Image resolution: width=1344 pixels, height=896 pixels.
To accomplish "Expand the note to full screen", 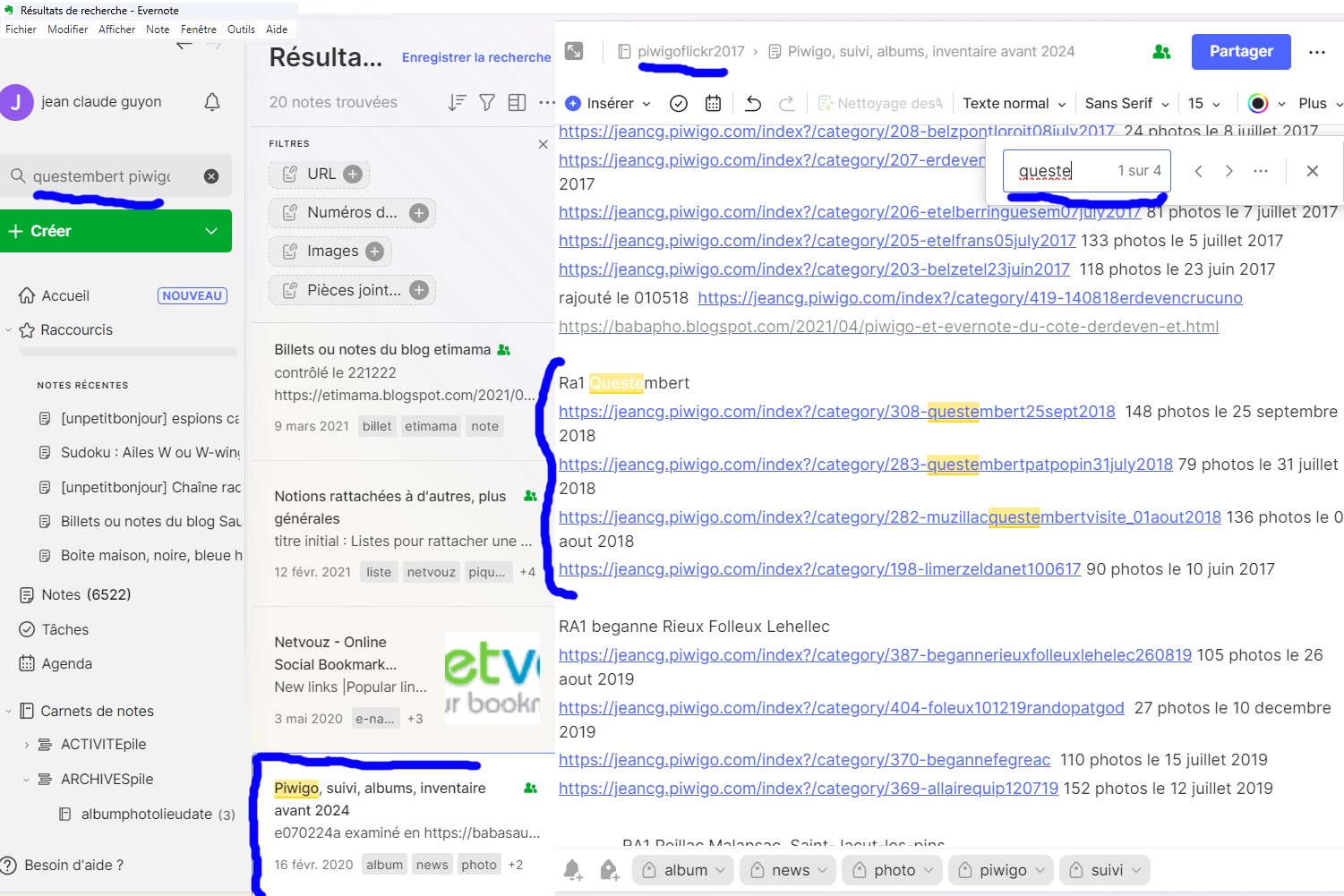I will click(574, 51).
